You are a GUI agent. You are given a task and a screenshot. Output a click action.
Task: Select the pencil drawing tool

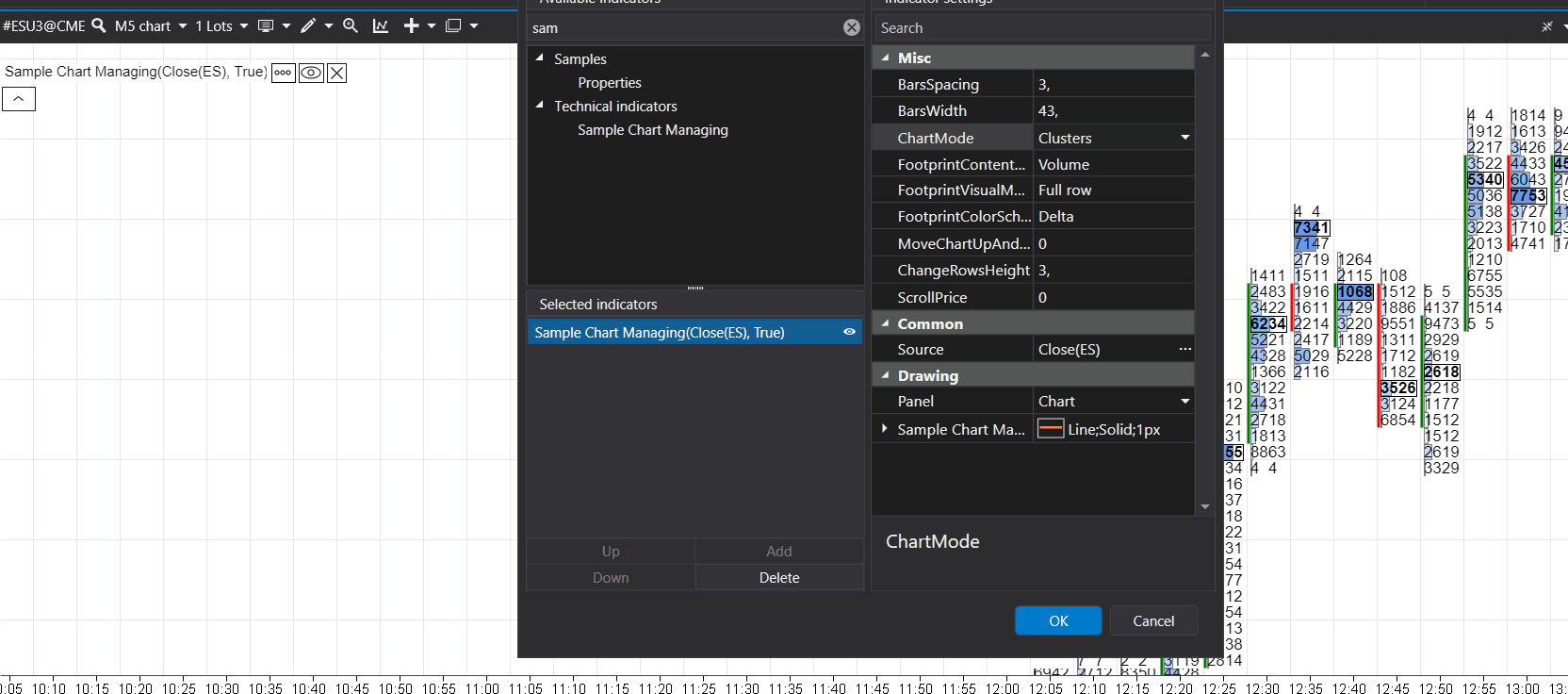click(308, 25)
